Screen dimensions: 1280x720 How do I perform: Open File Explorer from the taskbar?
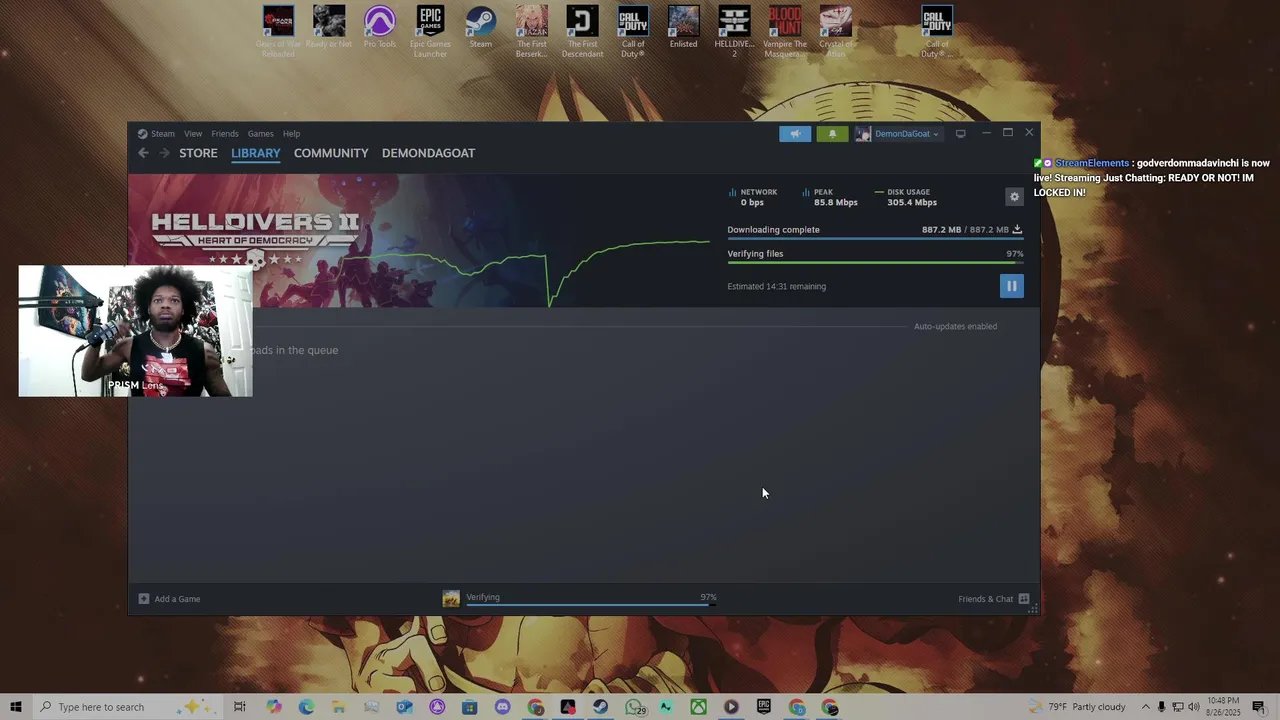coord(339,707)
